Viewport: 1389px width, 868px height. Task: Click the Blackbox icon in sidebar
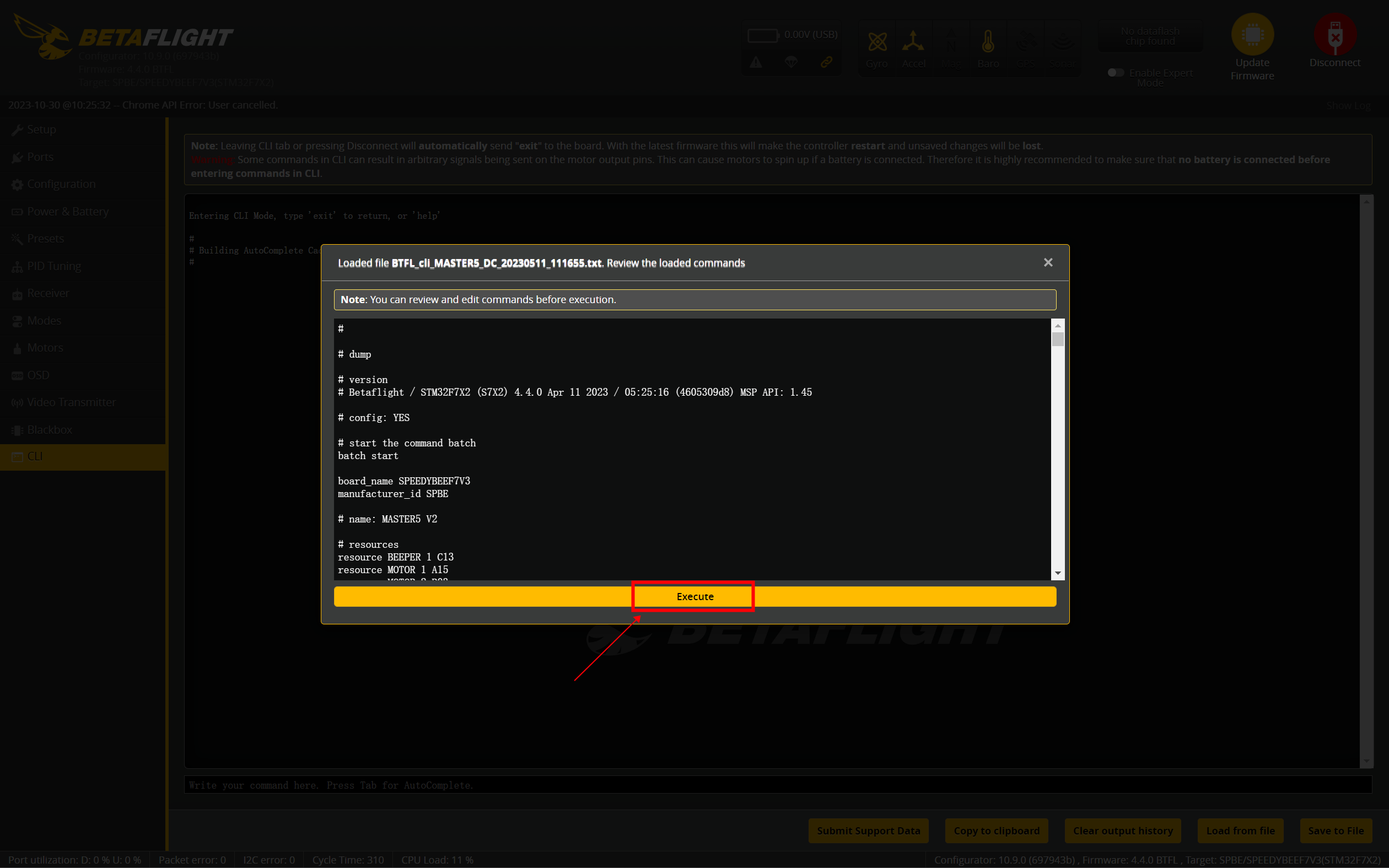pyautogui.click(x=17, y=430)
